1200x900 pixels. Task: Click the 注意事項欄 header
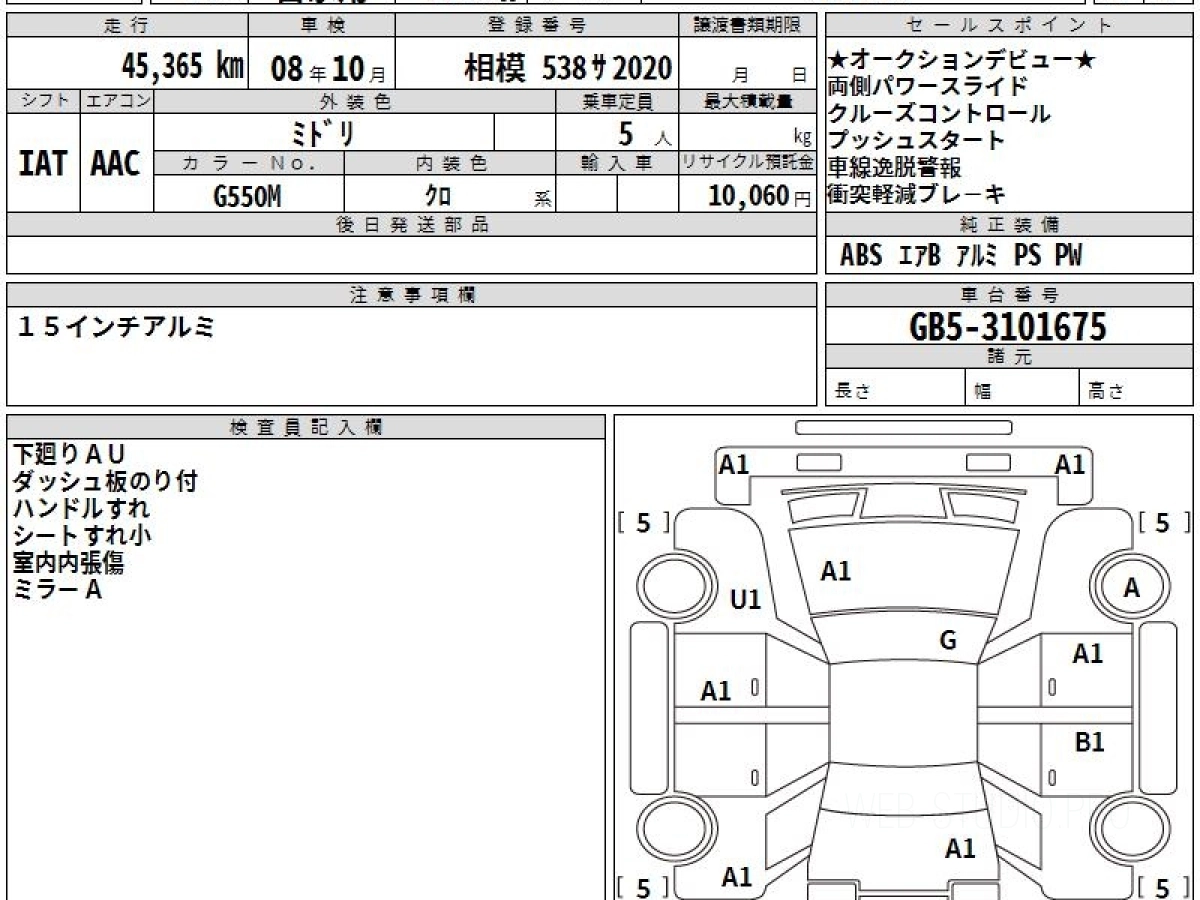click(x=412, y=295)
